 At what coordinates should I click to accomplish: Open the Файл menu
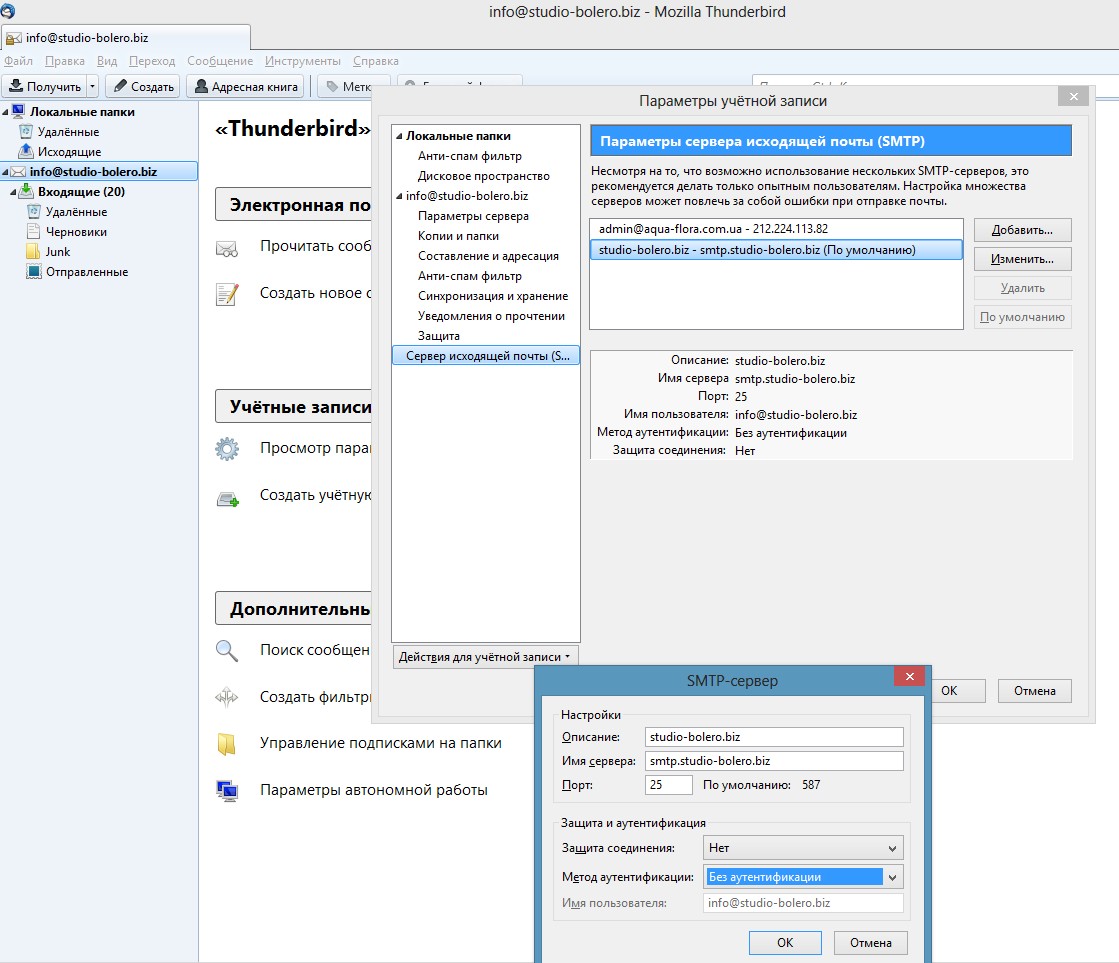19,61
